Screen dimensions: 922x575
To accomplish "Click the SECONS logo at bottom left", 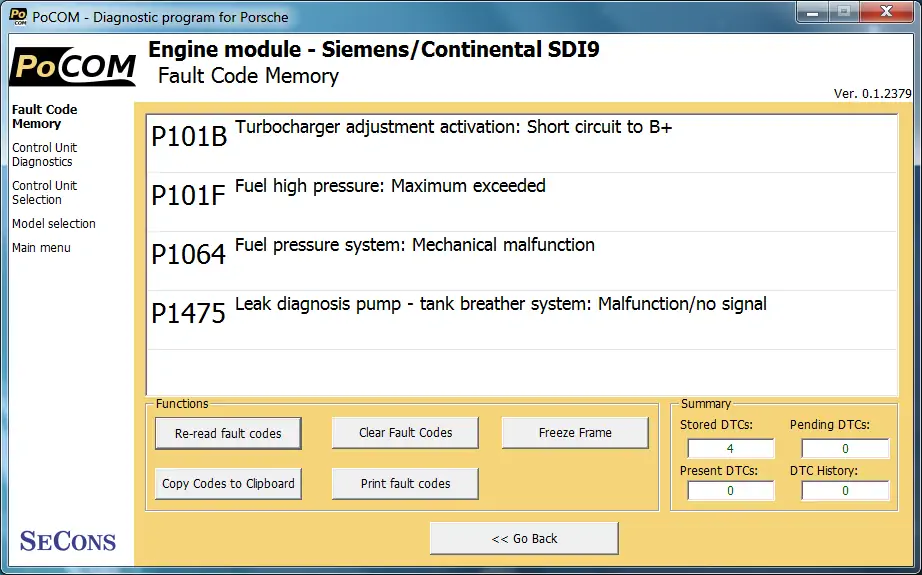I will click(68, 541).
